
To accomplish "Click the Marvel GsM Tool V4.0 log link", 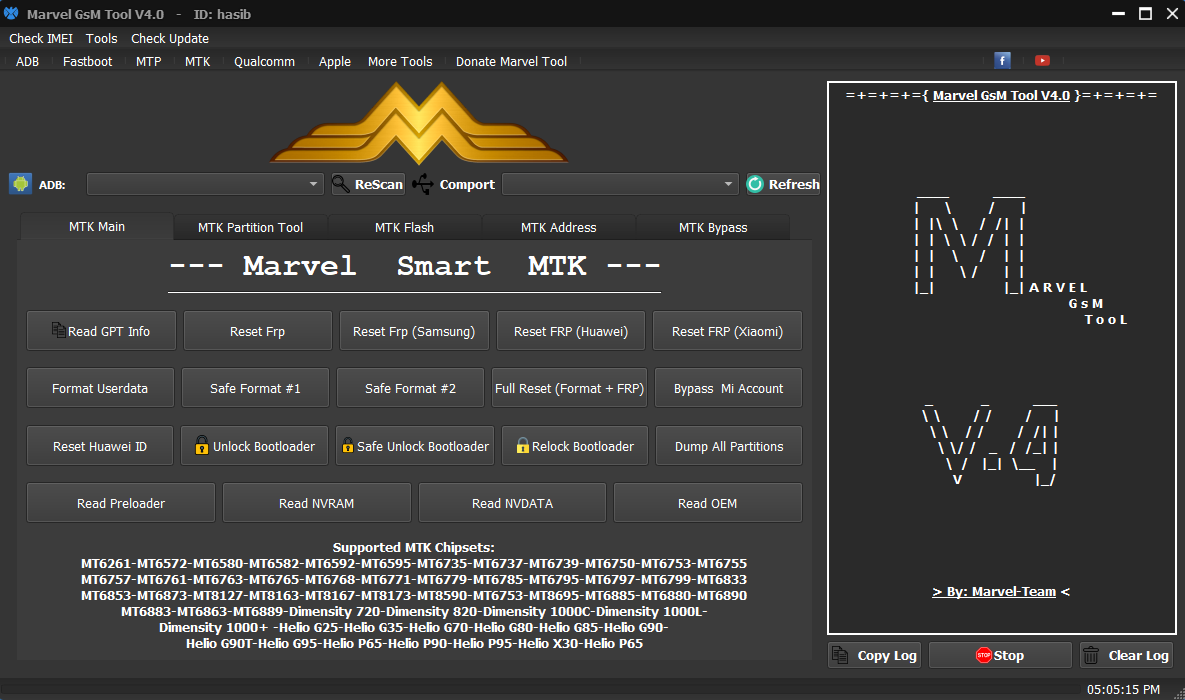I will (x=1001, y=95).
